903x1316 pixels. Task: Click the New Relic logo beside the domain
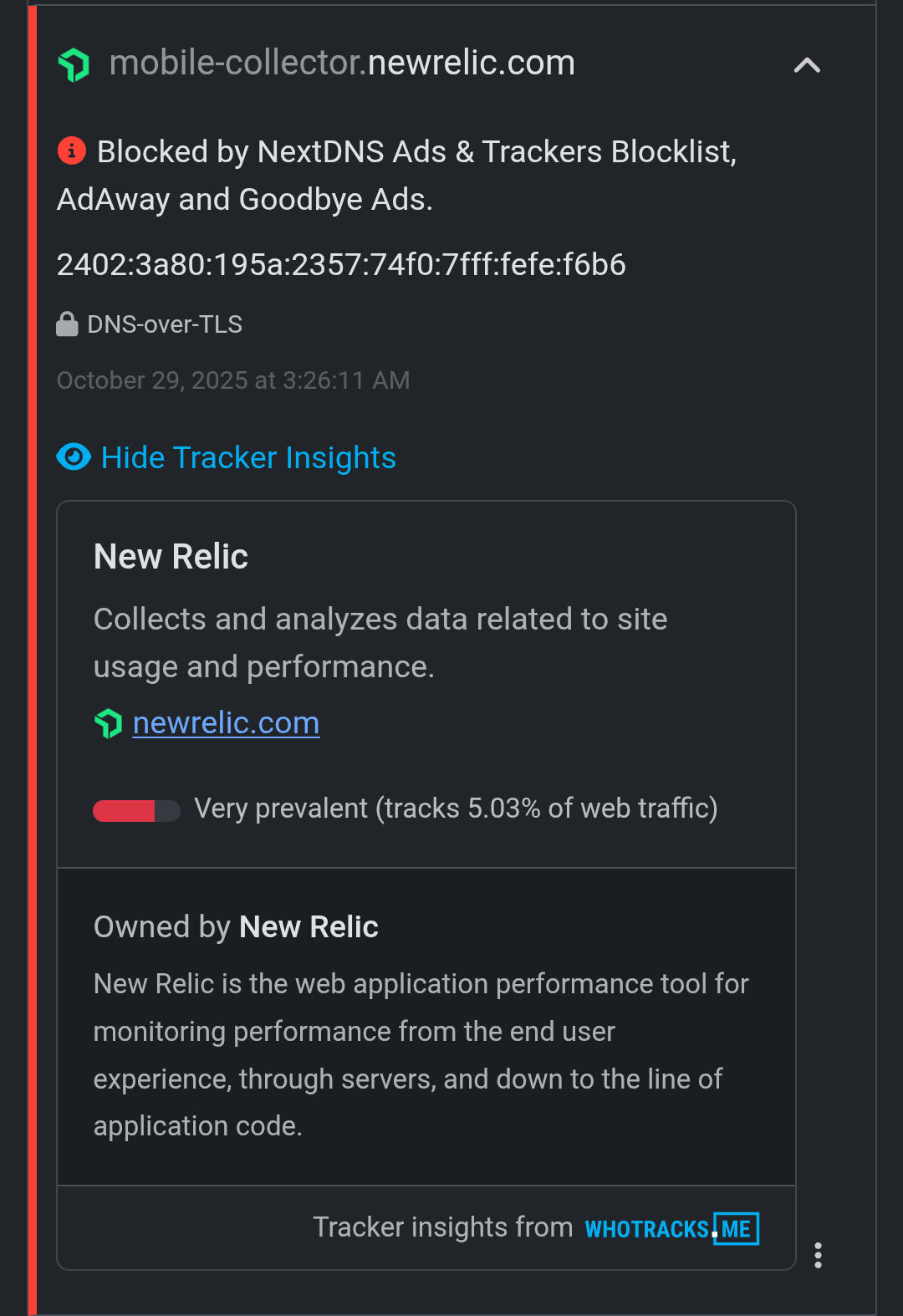(x=74, y=64)
